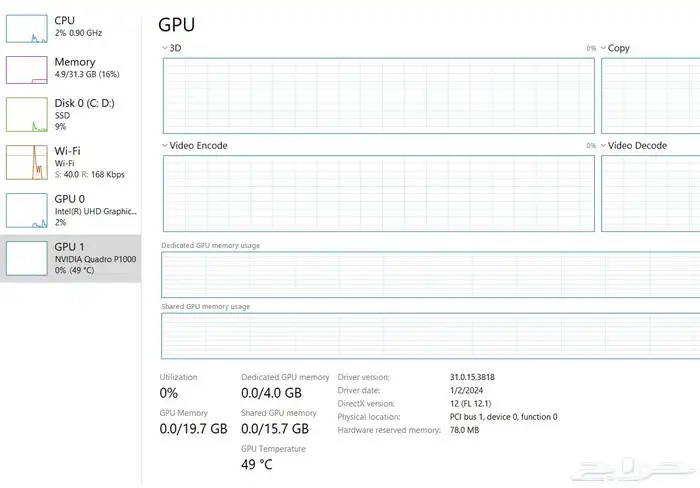Click the Video Encode utilization graph
The image size is (700, 488).
tap(378, 193)
